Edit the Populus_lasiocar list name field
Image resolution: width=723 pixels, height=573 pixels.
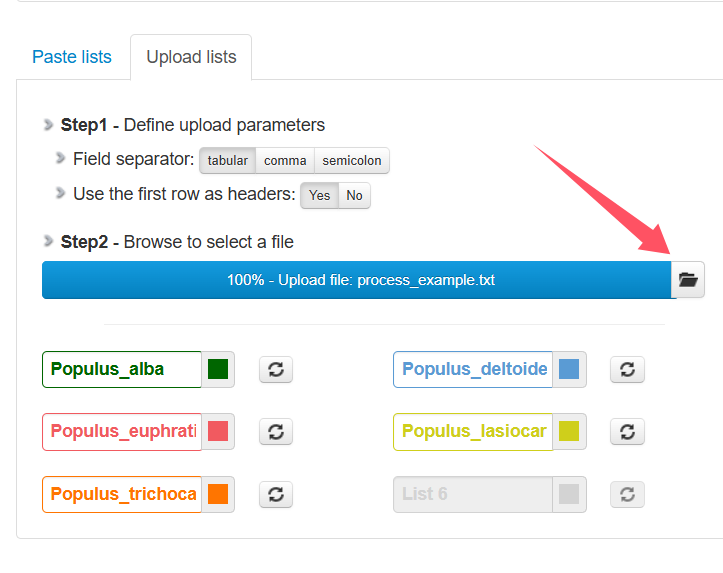(473, 431)
